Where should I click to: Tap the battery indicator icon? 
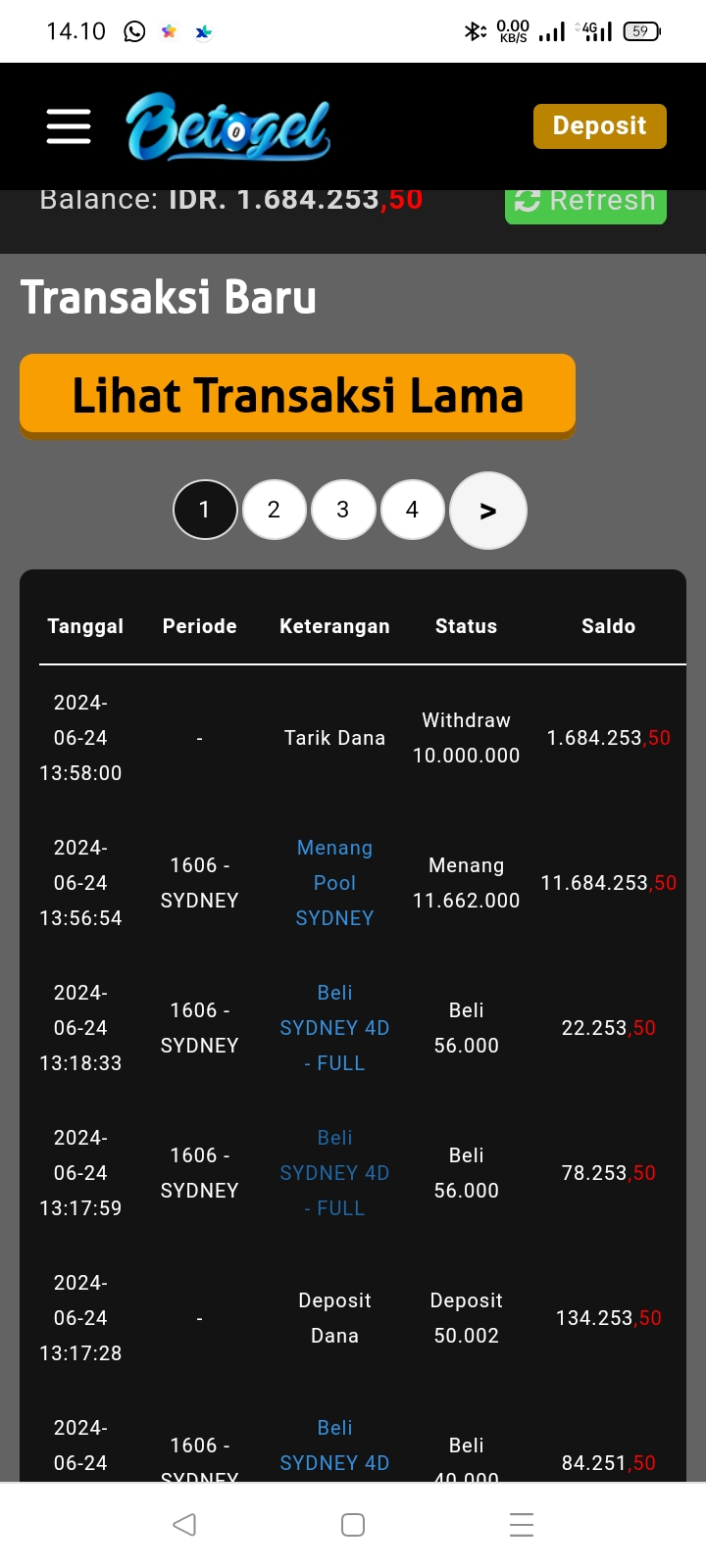click(641, 31)
